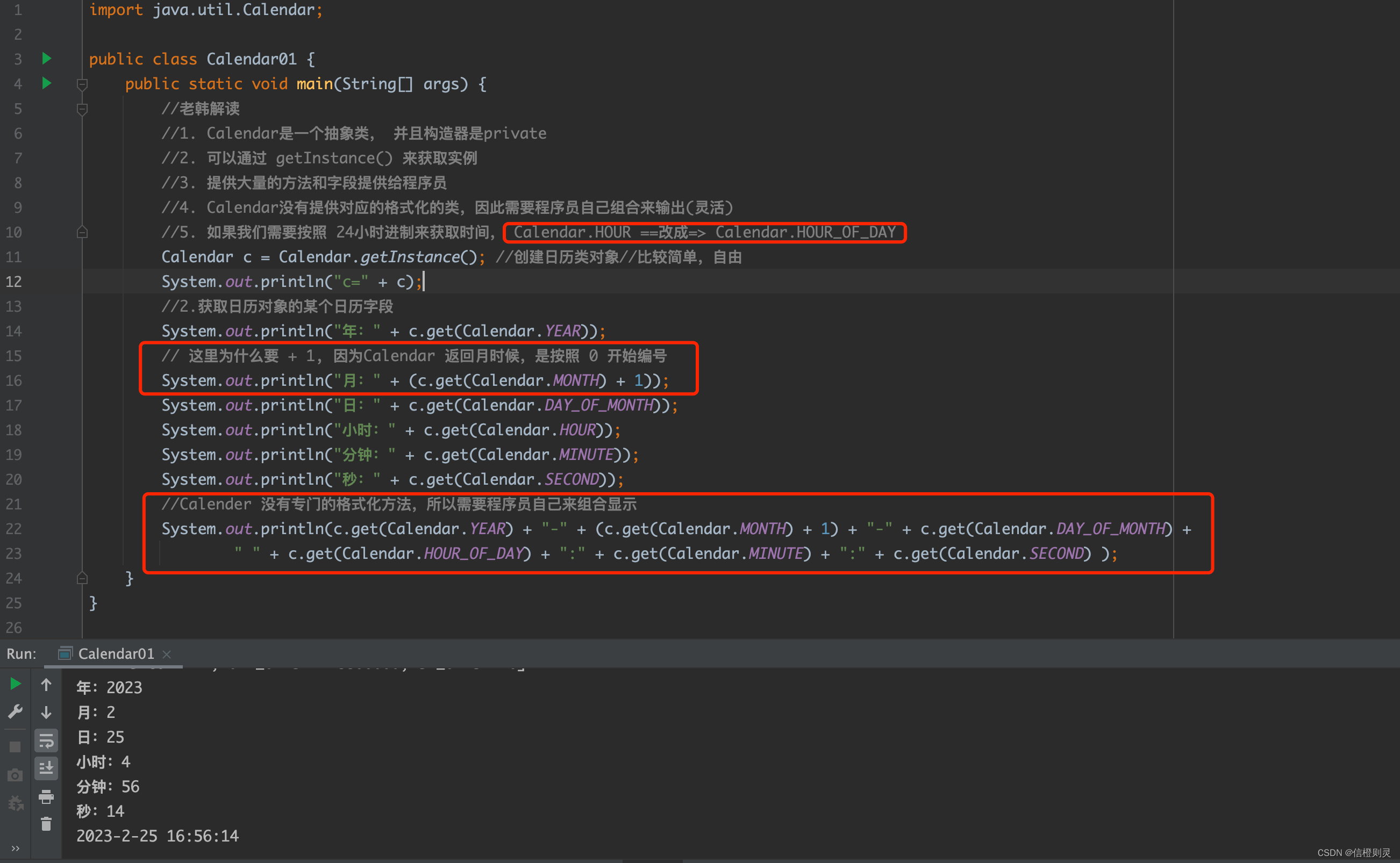Dump threads with the camera icon
The image size is (1400, 863).
16,774
